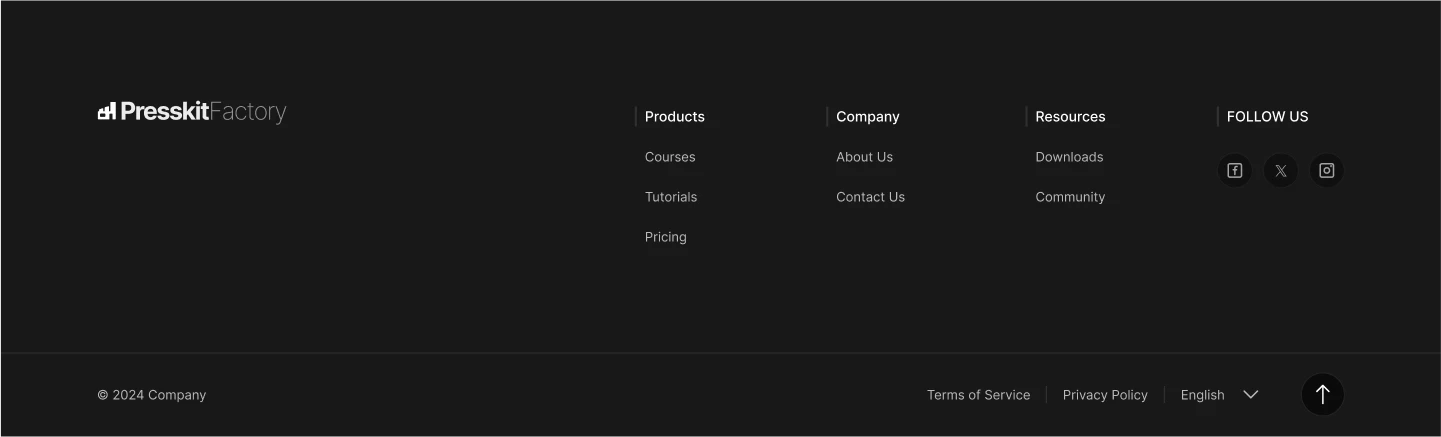Open the Privacy Policy link
1441x437 pixels.
(x=1105, y=395)
